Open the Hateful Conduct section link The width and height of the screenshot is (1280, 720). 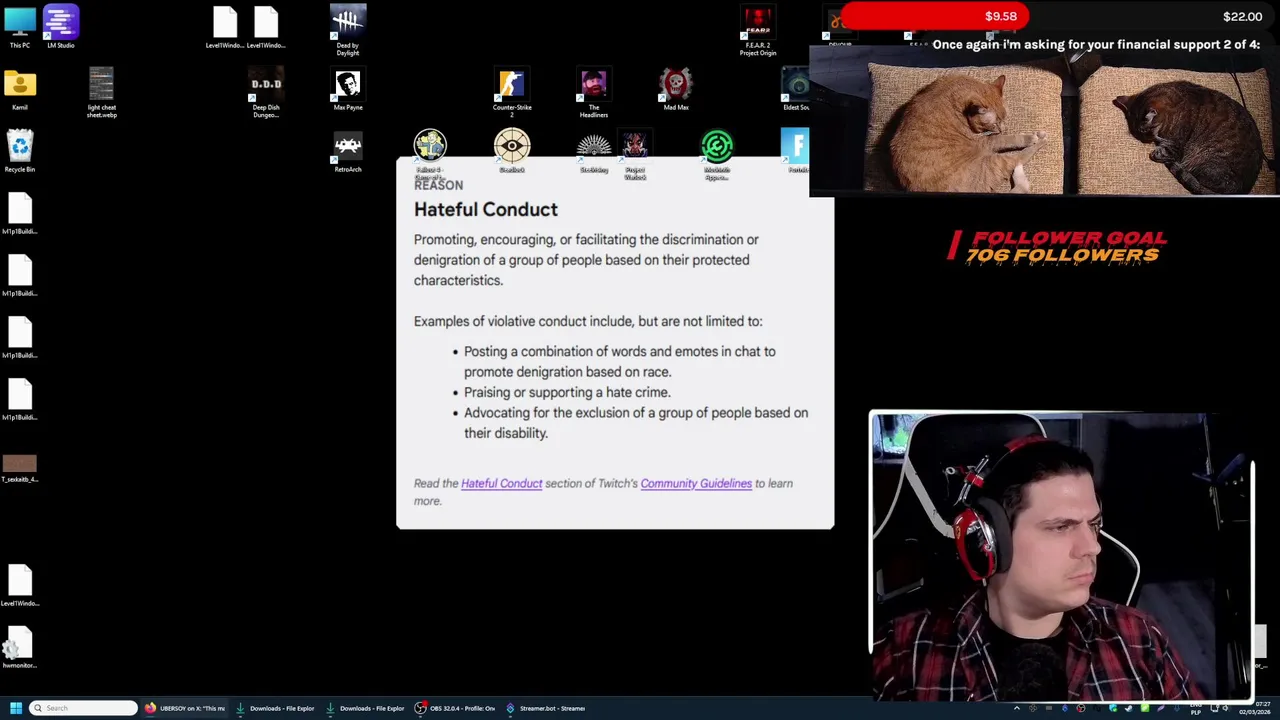click(501, 483)
